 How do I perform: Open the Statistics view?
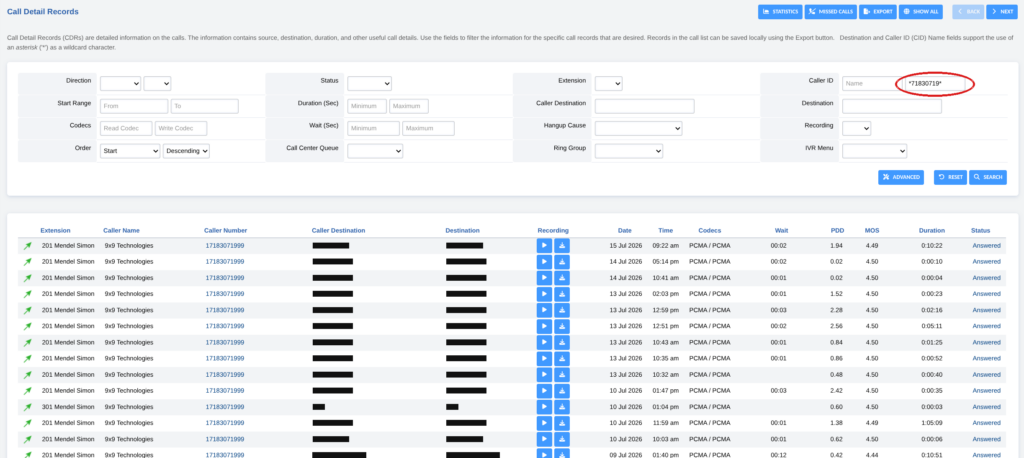pyautogui.click(x=780, y=12)
